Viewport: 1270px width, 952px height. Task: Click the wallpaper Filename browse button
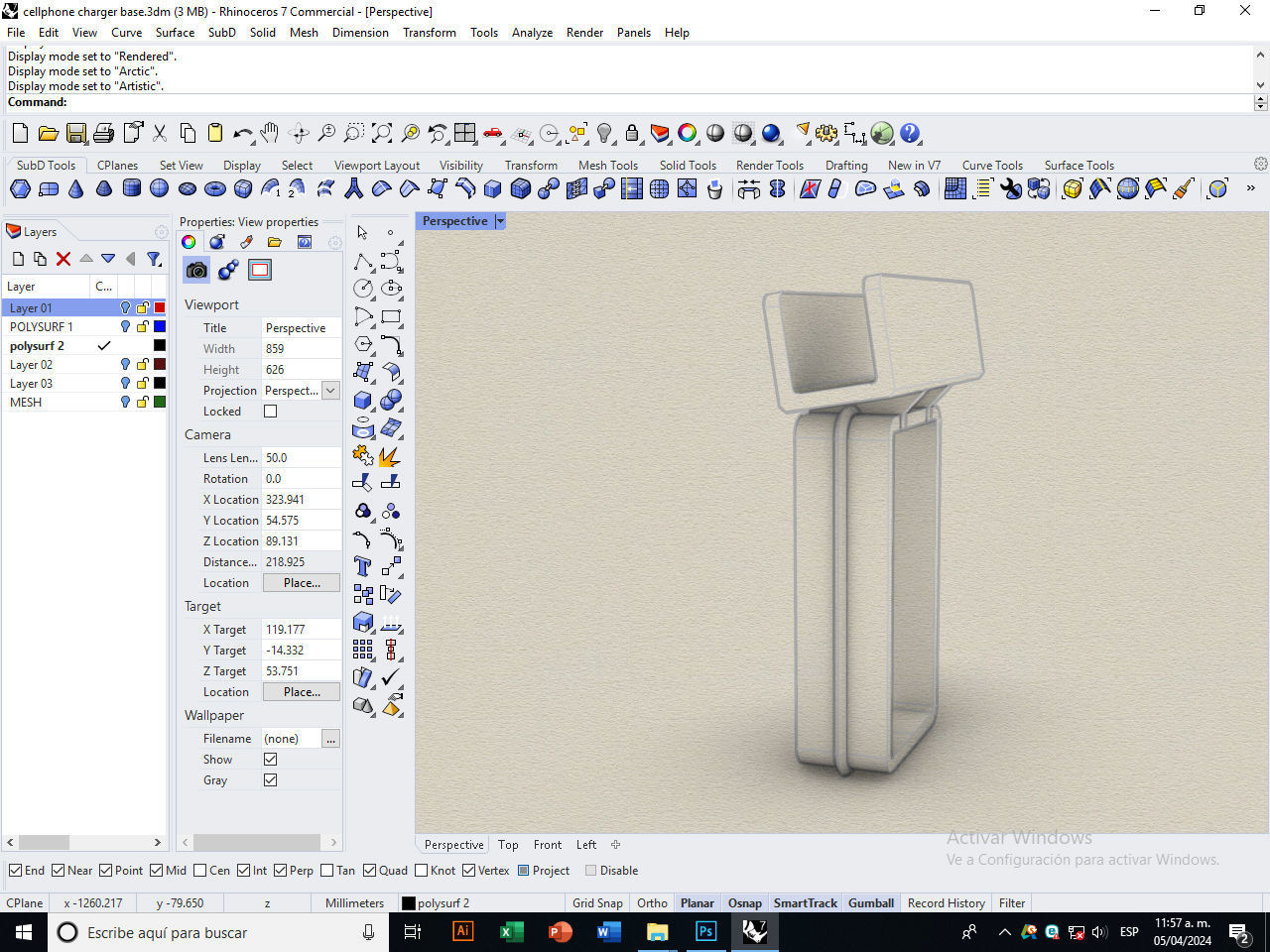pos(330,739)
